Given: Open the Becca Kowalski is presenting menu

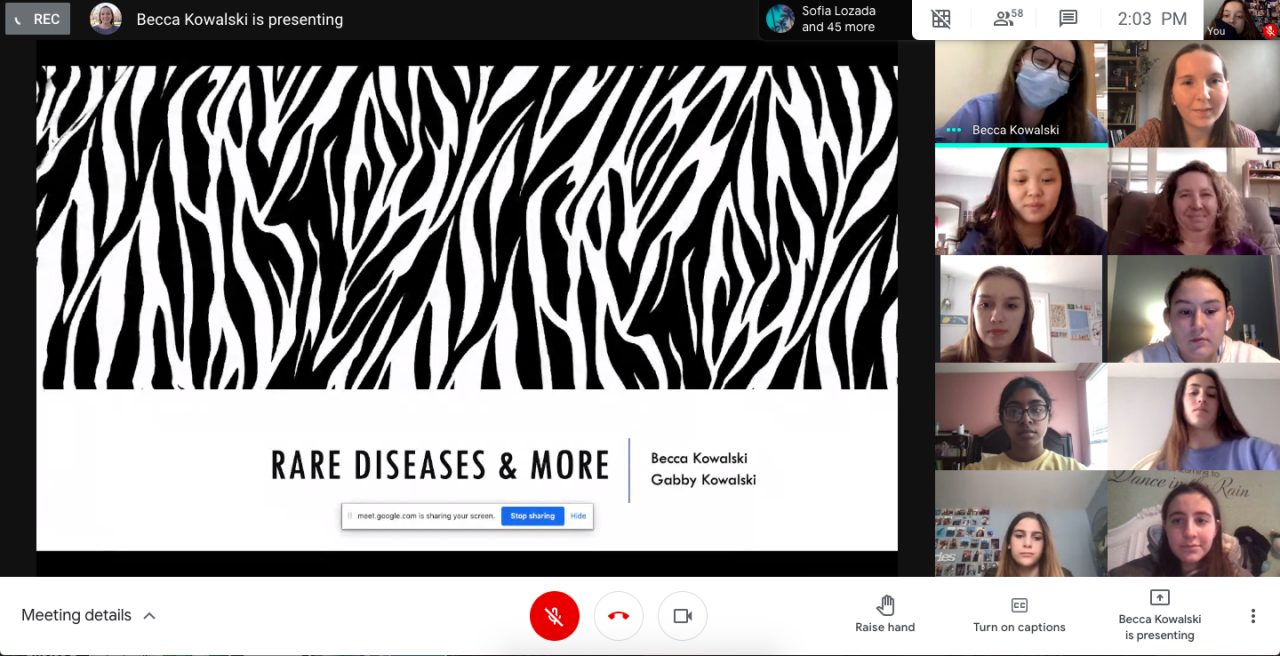Looking at the screenshot, I should 1160,615.
